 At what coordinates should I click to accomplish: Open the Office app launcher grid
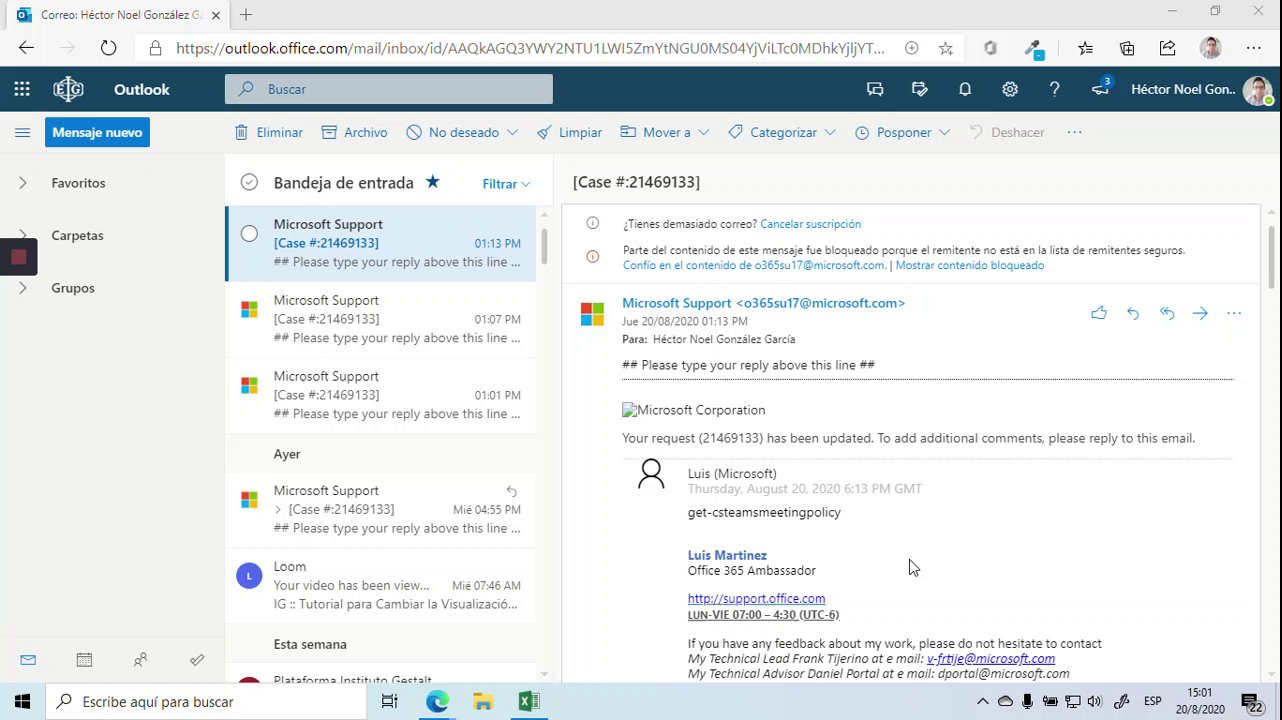[x=22, y=89]
